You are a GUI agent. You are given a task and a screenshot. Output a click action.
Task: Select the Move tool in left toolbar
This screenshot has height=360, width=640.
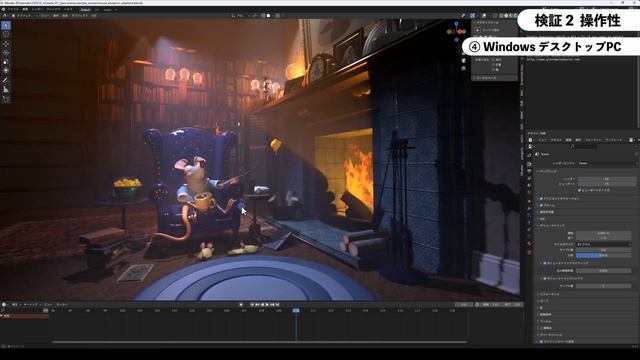pos(6,44)
